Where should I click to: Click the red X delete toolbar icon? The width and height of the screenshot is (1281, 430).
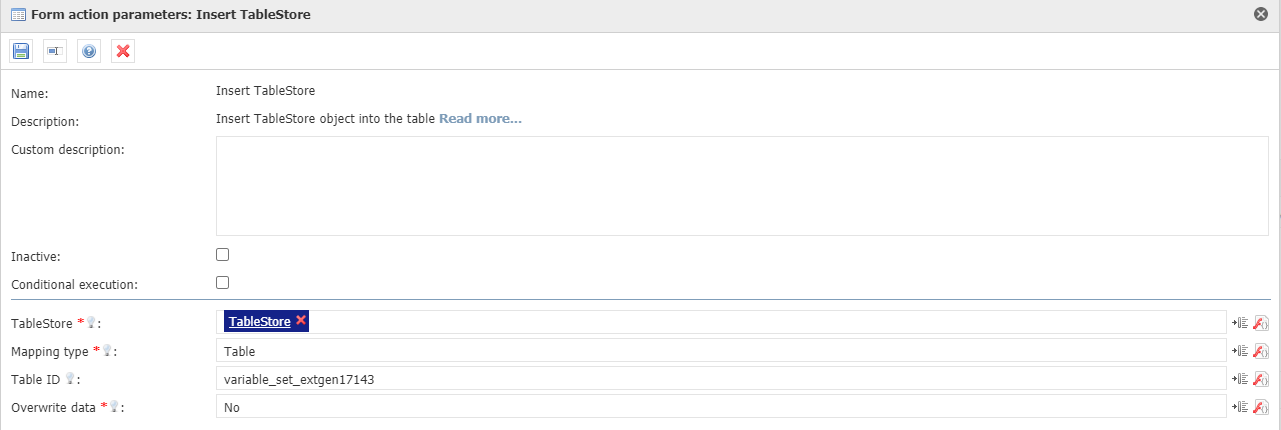(123, 51)
